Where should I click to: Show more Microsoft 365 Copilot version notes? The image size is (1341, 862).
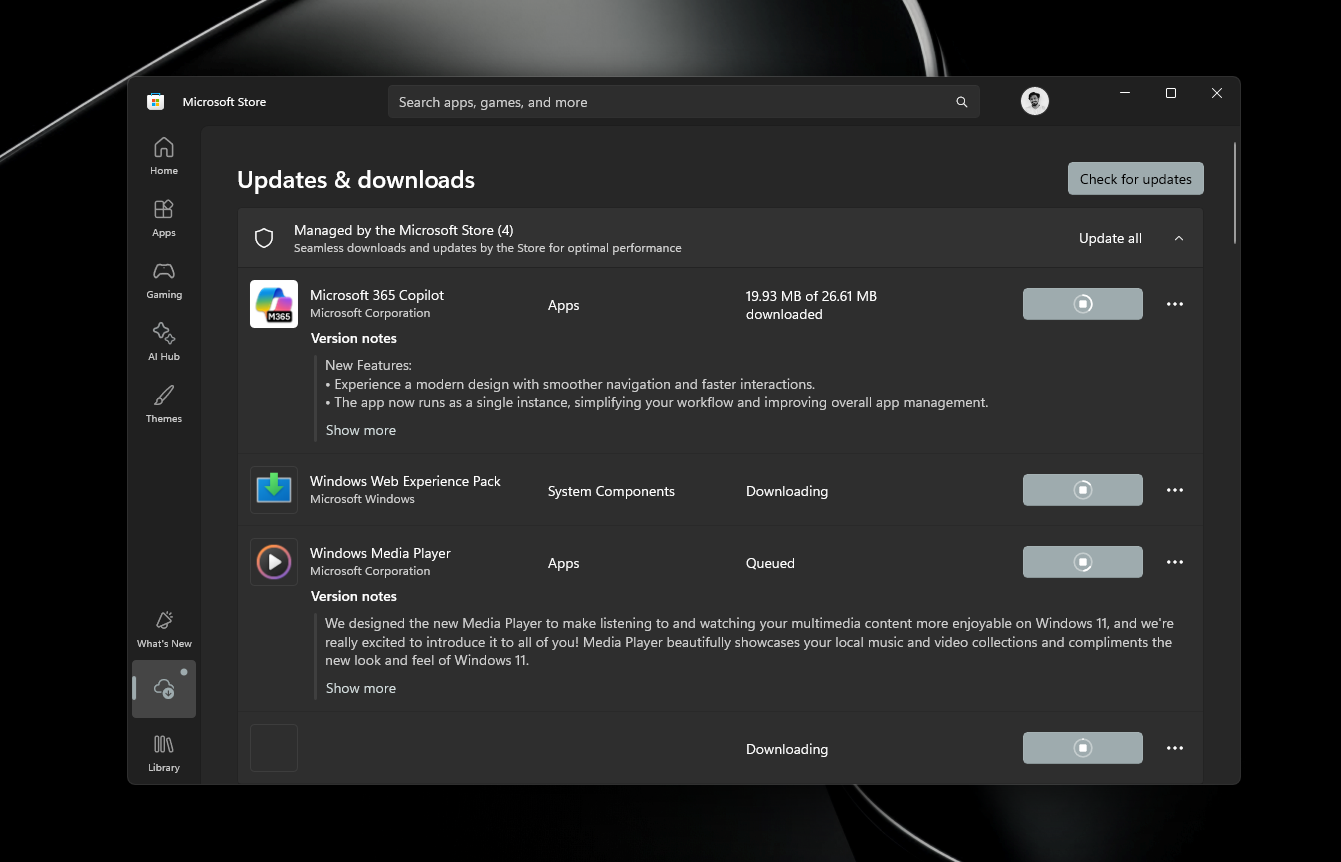[361, 430]
